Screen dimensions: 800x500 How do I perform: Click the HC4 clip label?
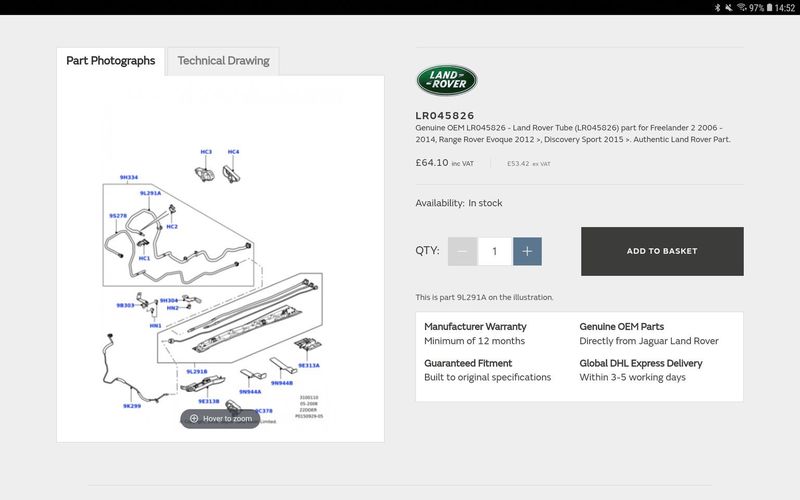(233, 152)
